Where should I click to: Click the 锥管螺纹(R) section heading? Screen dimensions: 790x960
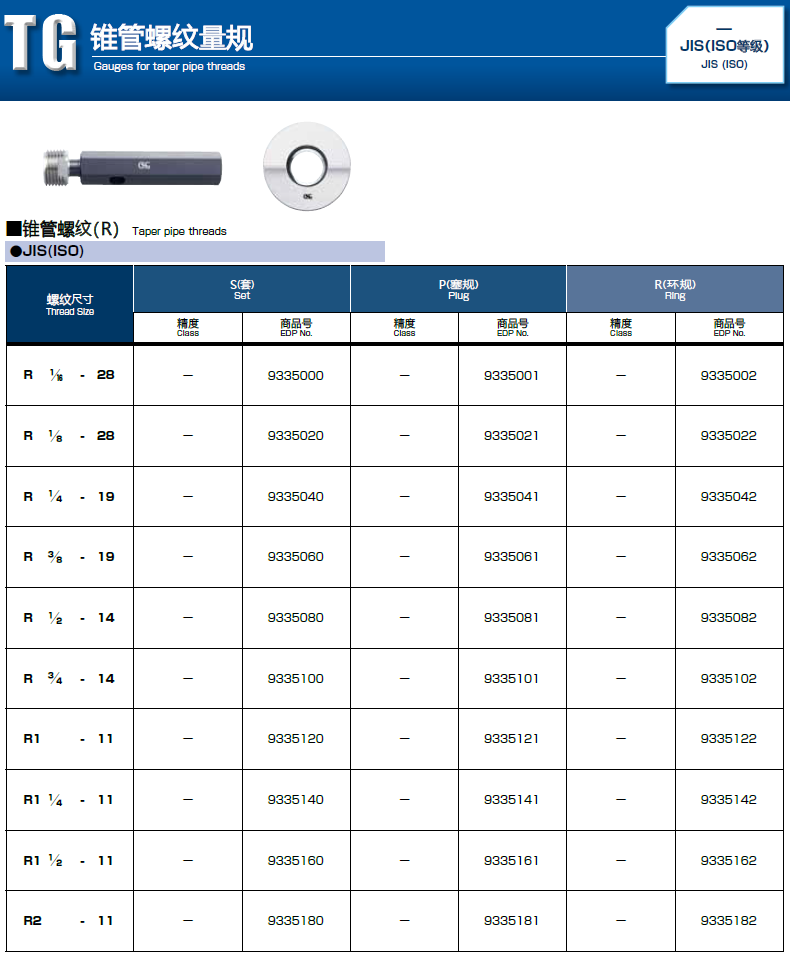coord(63,229)
